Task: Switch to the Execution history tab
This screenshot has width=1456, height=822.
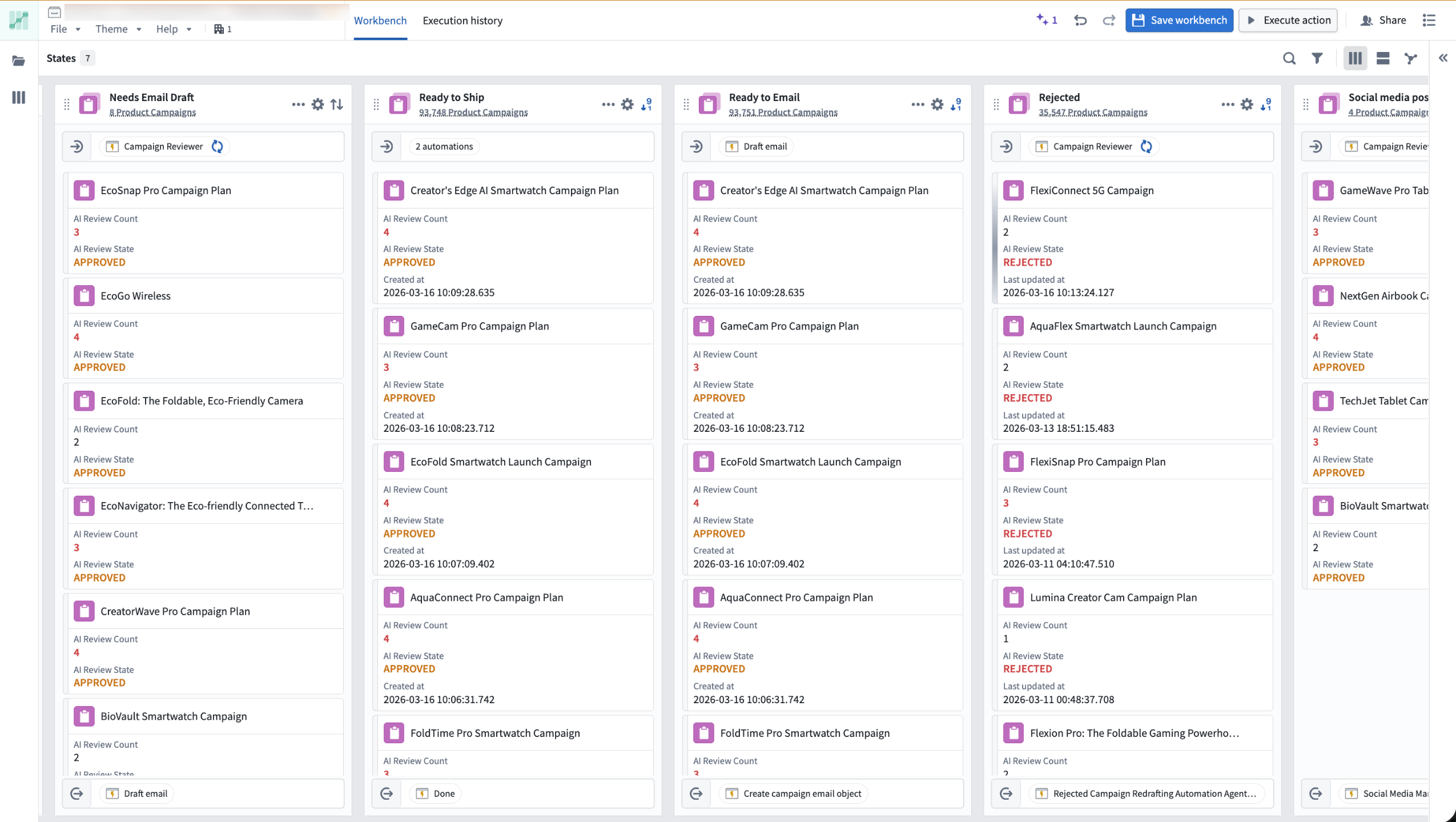Action: coord(462,21)
